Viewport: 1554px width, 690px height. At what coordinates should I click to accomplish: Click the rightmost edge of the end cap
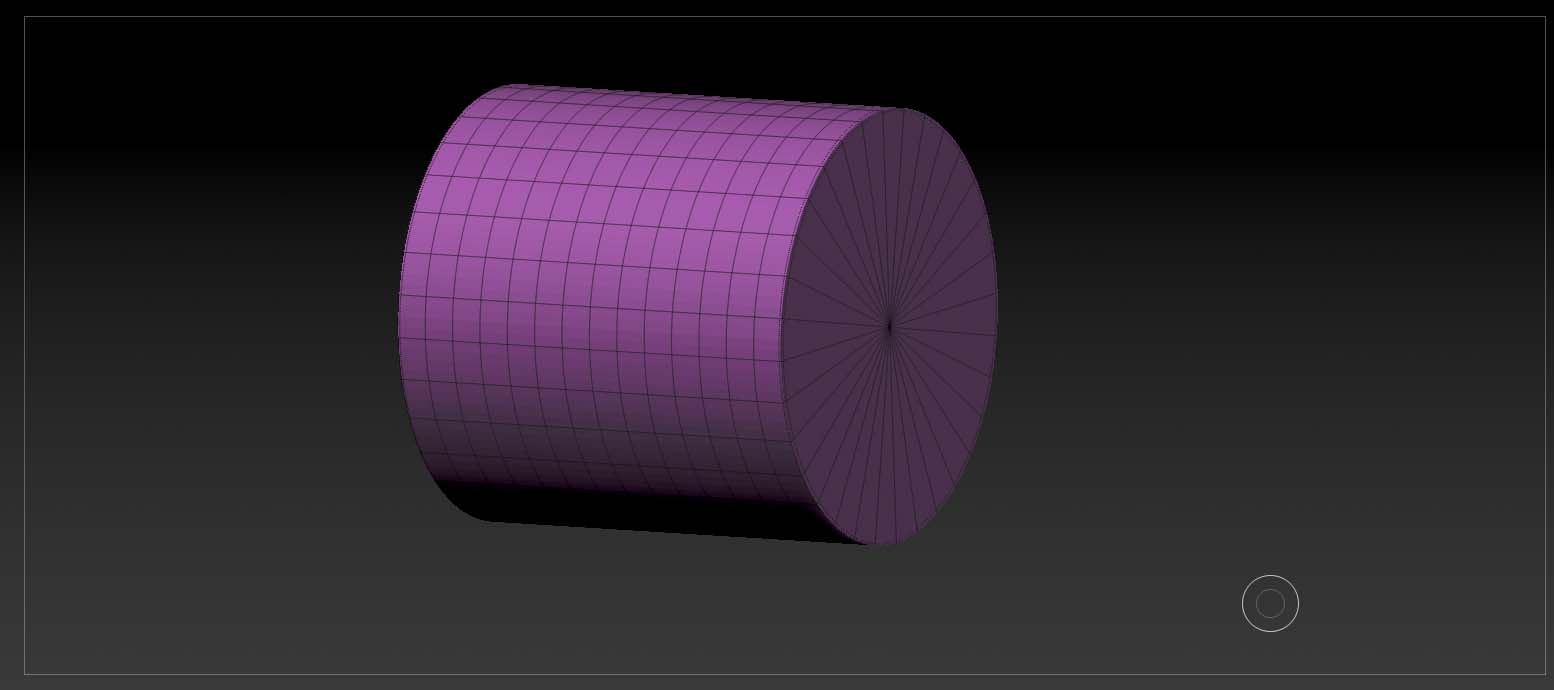996,318
